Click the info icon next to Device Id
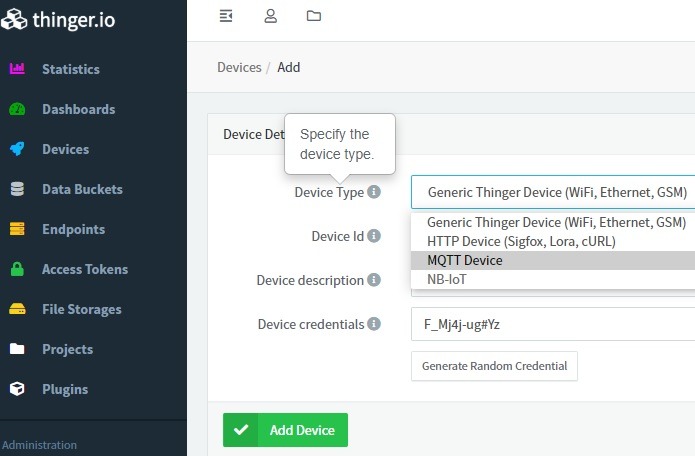The height and width of the screenshot is (456, 695). coord(374,236)
